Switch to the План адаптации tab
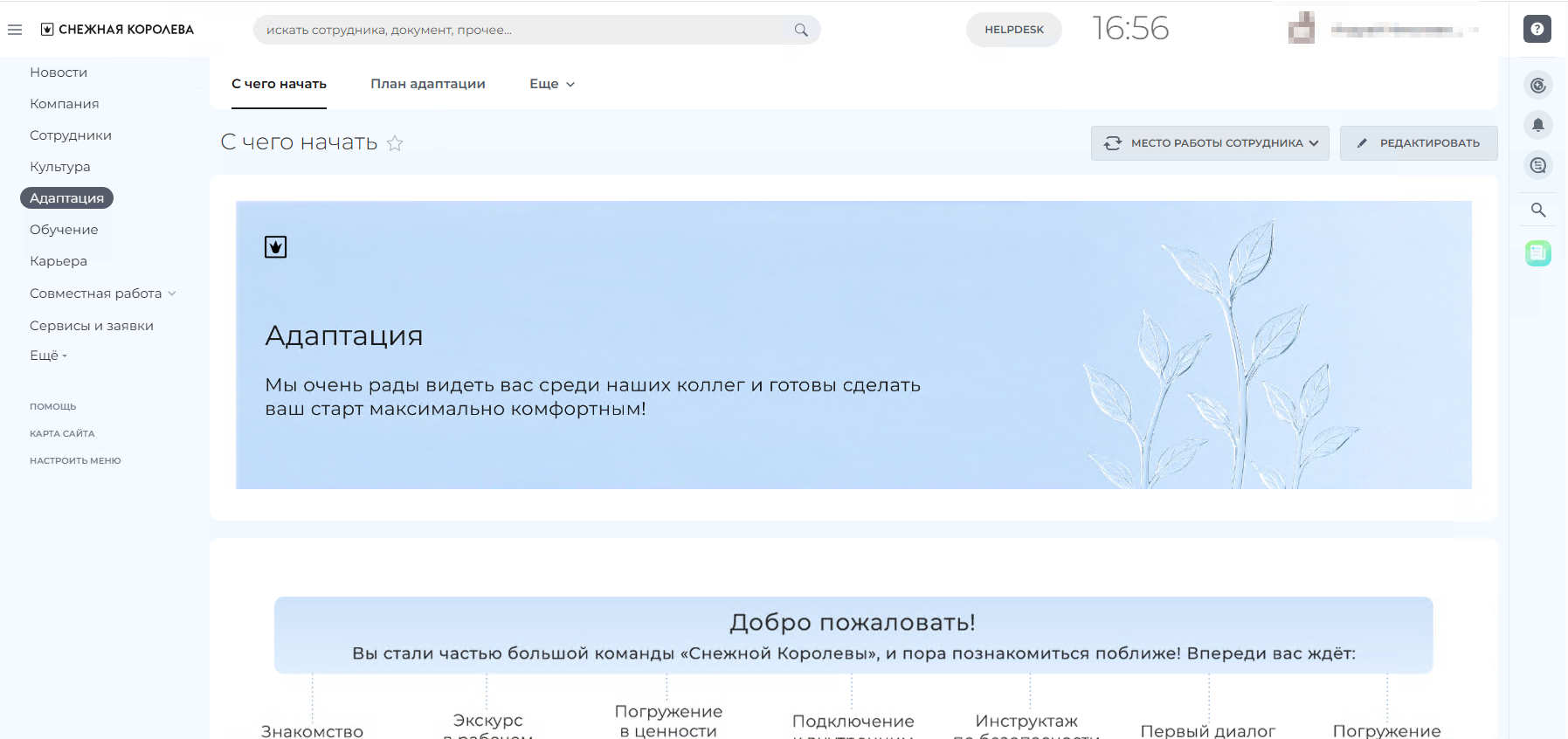This screenshot has height=739, width=1568. click(x=428, y=84)
